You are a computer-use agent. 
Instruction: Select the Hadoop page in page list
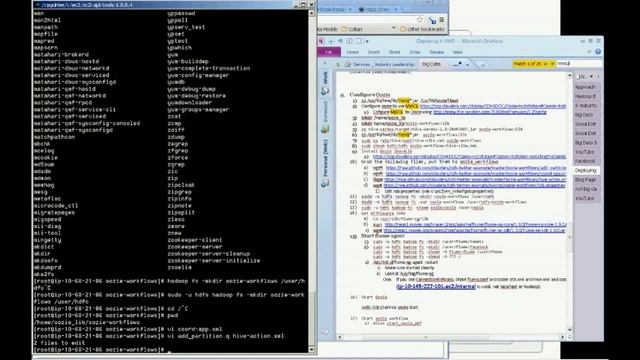click(x=586, y=96)
